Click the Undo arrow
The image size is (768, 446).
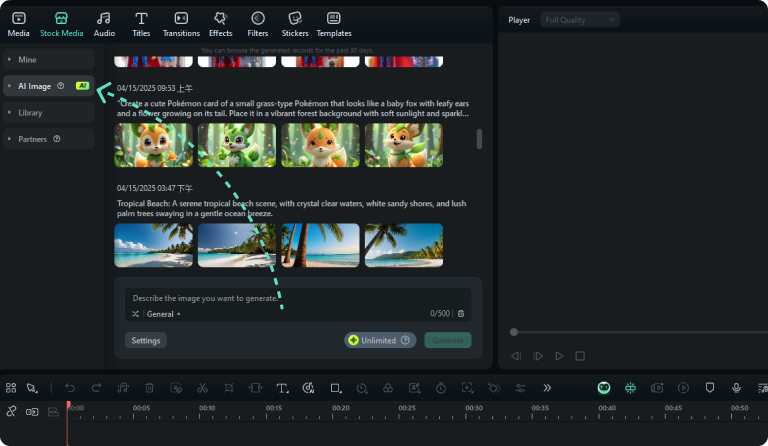(70, 388)
